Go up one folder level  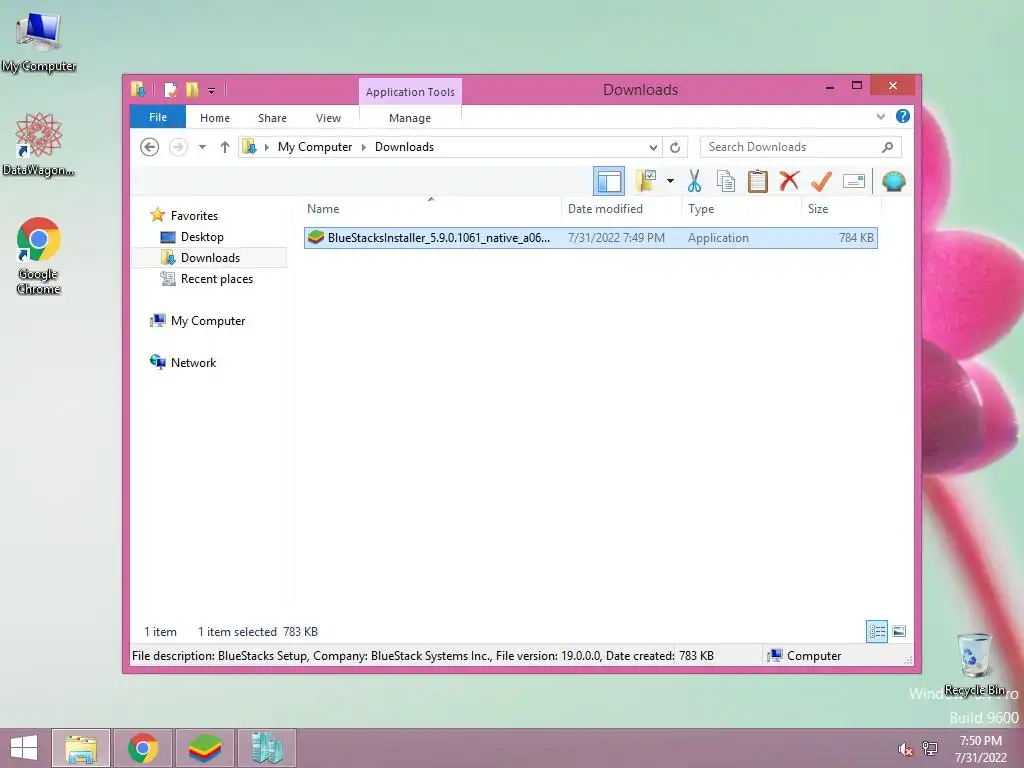pos(225,147)
